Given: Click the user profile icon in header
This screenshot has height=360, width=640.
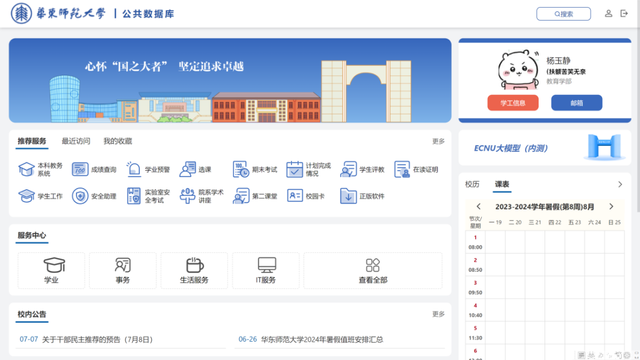Looking at the screenshot, I should (608, 13).
